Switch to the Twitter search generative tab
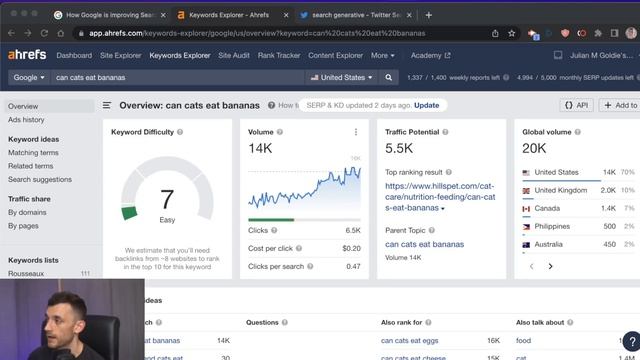 click(356, 15)
